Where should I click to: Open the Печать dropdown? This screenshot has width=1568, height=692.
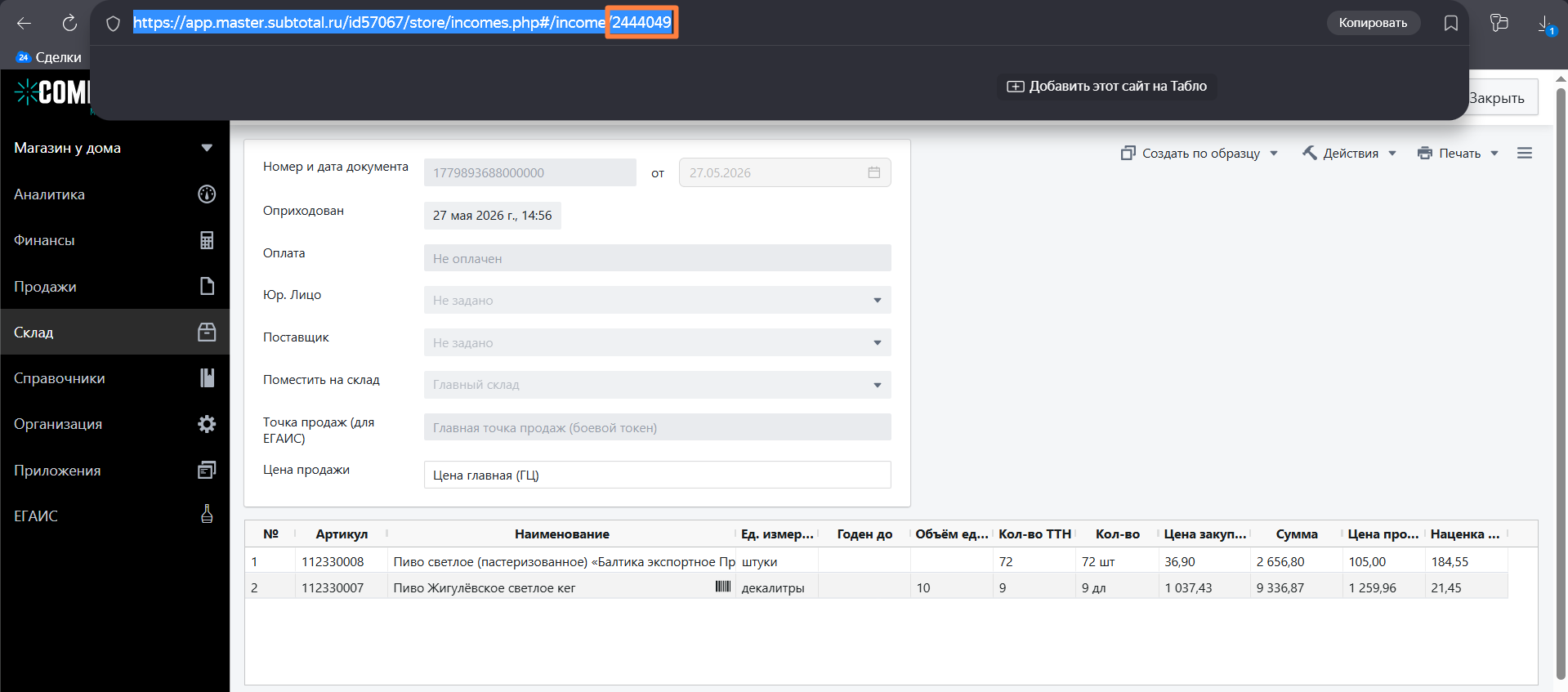pos(1459,153)
